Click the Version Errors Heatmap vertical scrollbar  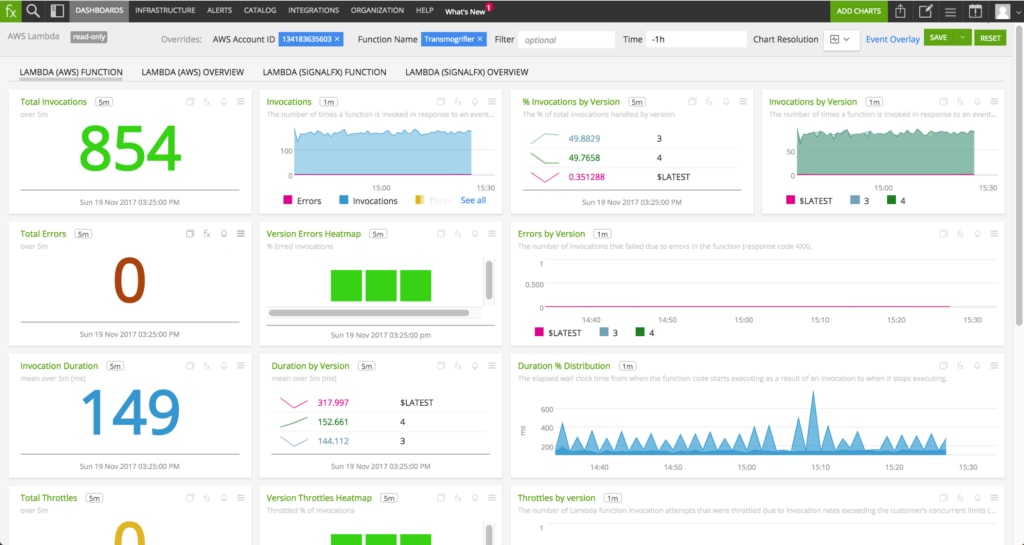(x=488, y=281)
